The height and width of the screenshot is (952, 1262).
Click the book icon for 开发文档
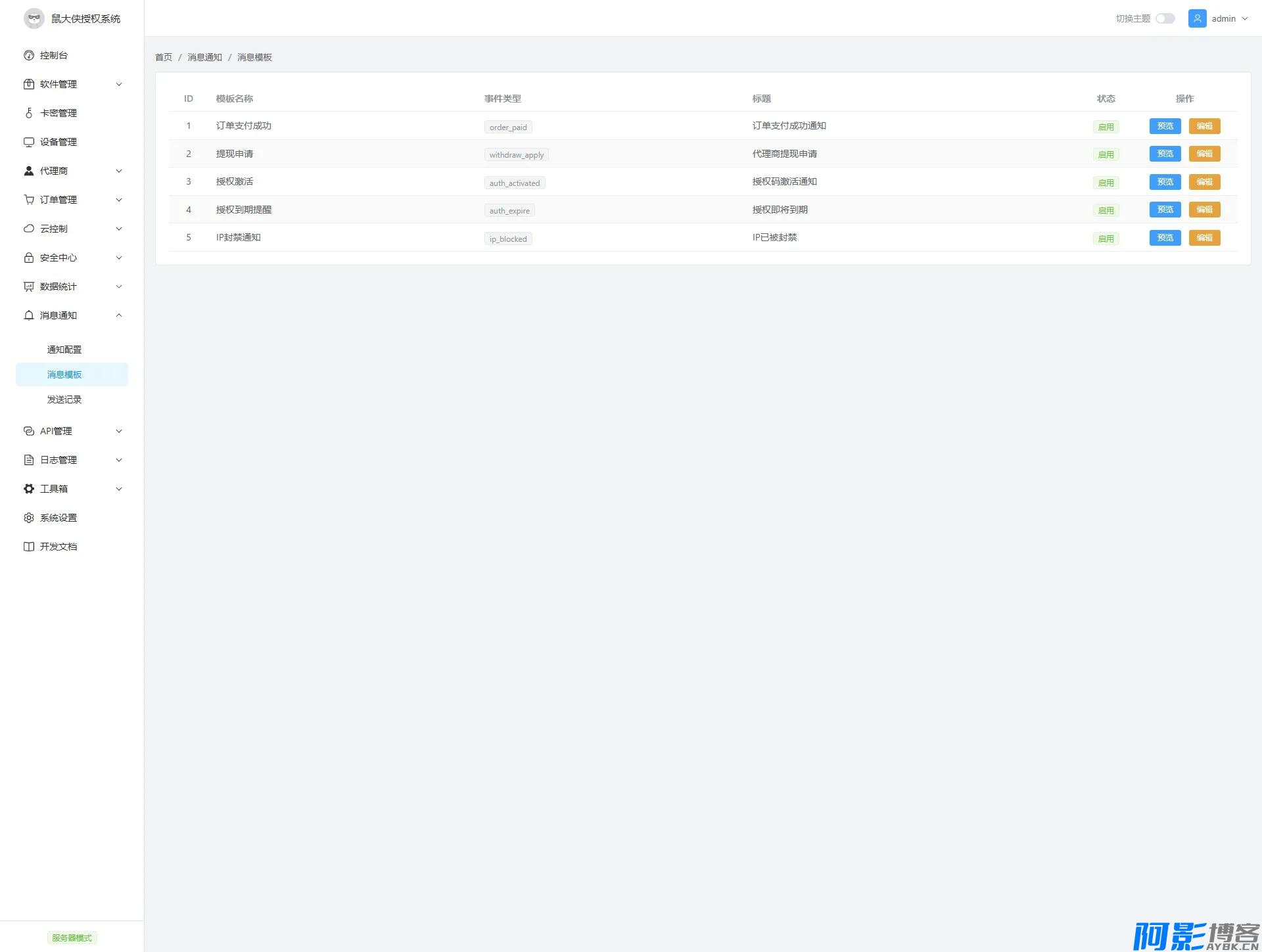29,547
